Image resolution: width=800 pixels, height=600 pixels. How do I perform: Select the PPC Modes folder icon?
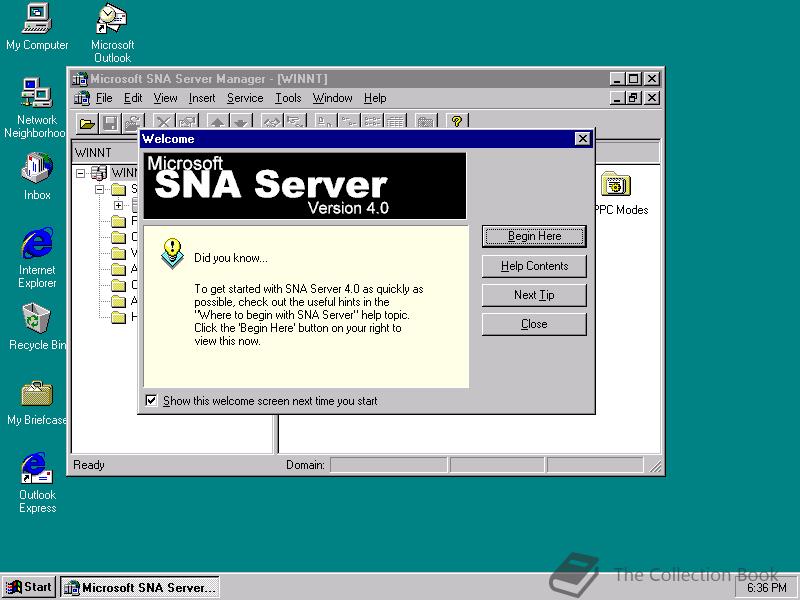coord(616,184)
